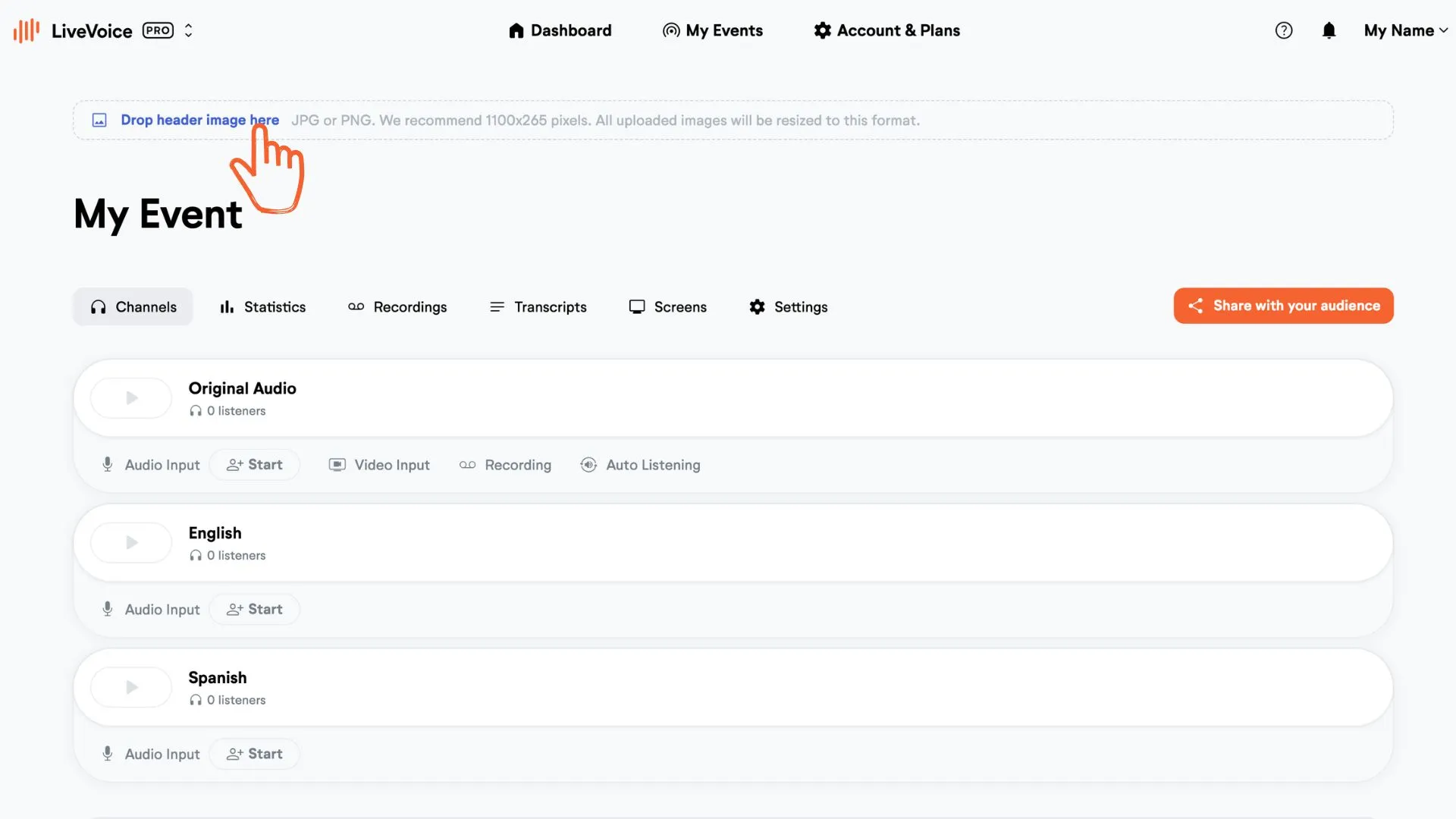Click 0 listeners under English
This screenshot has height=819, width=1456.
[x=227, y=556]
